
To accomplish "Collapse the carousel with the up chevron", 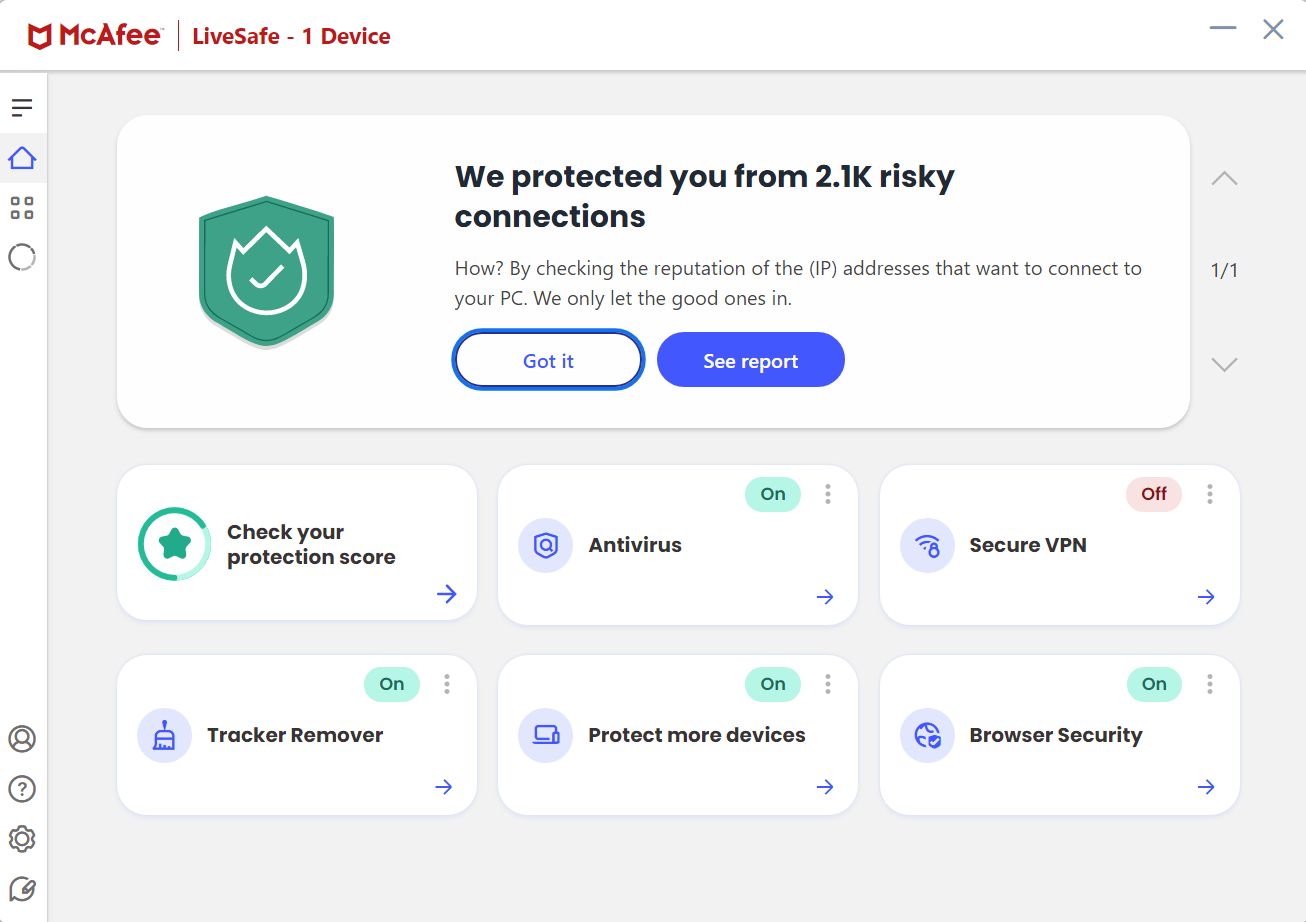I will pos(1224,178).
